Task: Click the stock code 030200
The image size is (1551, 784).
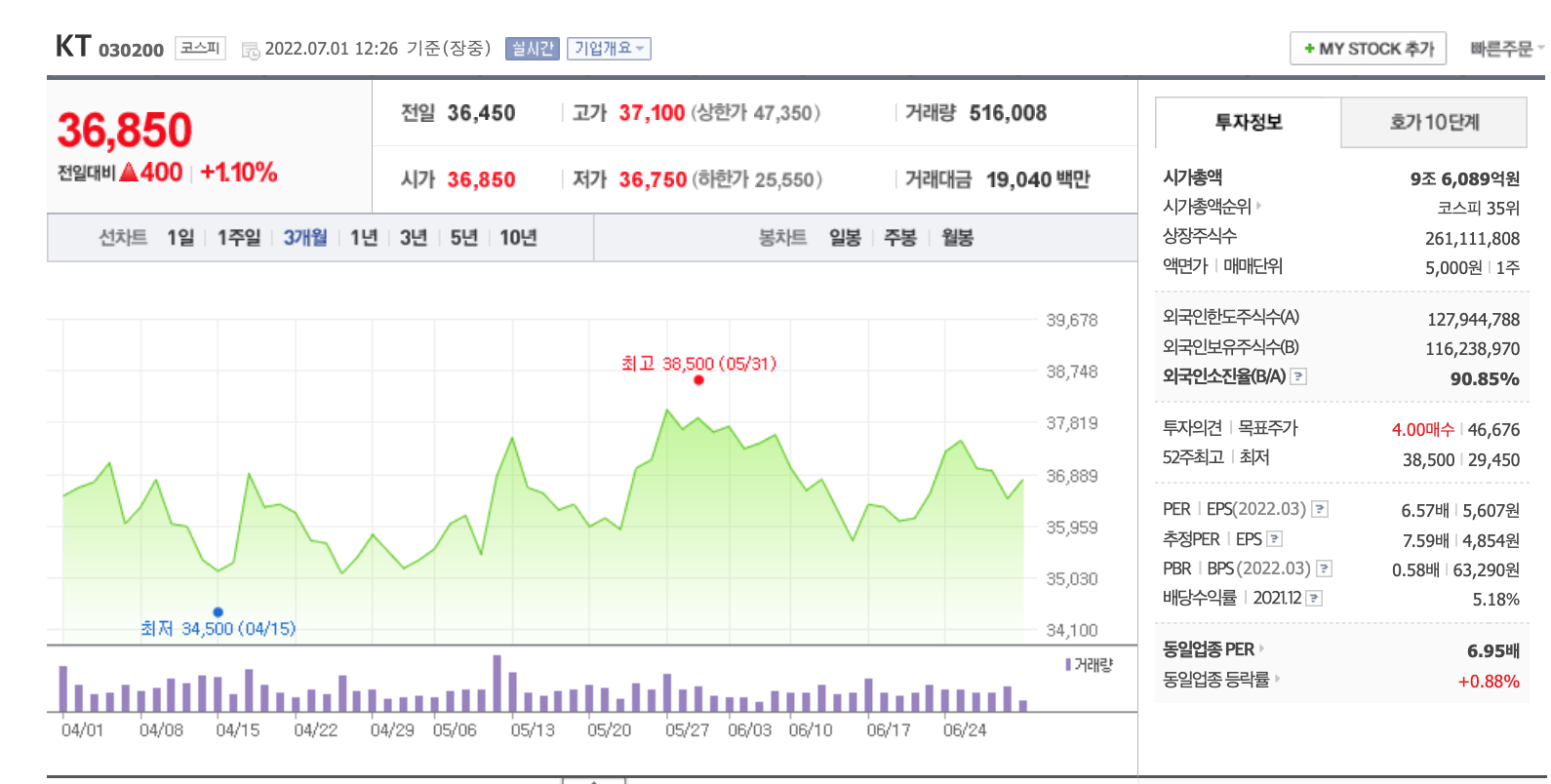Action: click(131, 50)
